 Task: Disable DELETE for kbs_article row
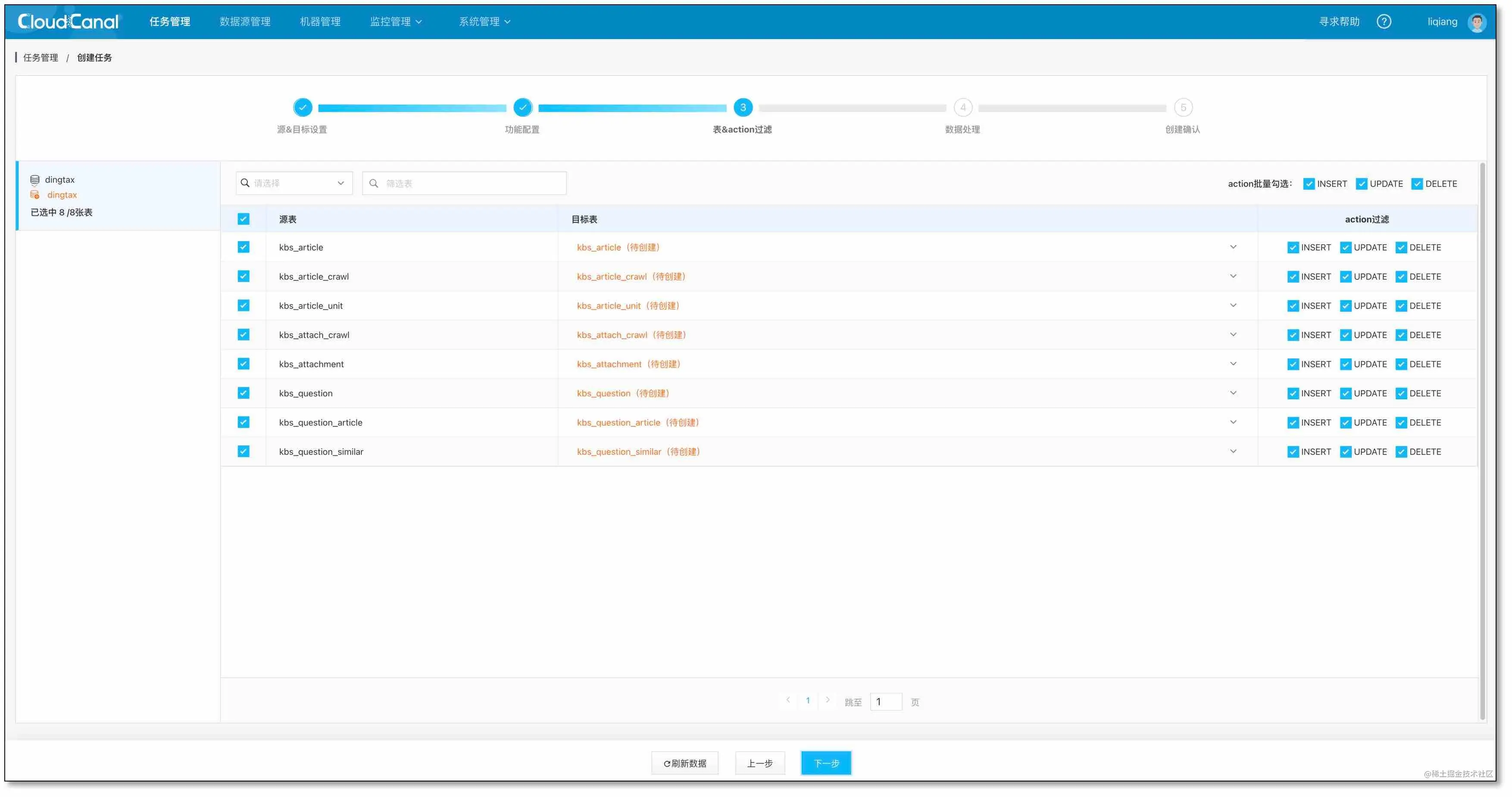click(1400, 248)
